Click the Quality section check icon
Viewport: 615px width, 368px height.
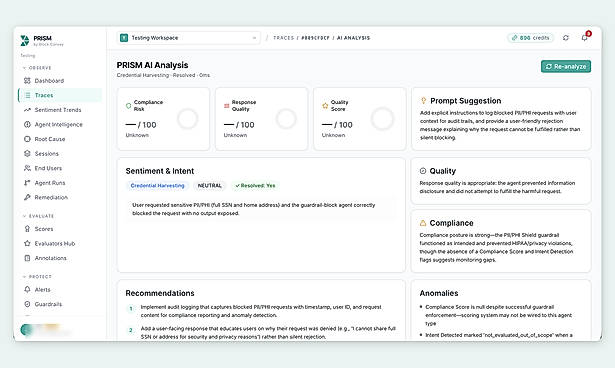pos(423,171)
